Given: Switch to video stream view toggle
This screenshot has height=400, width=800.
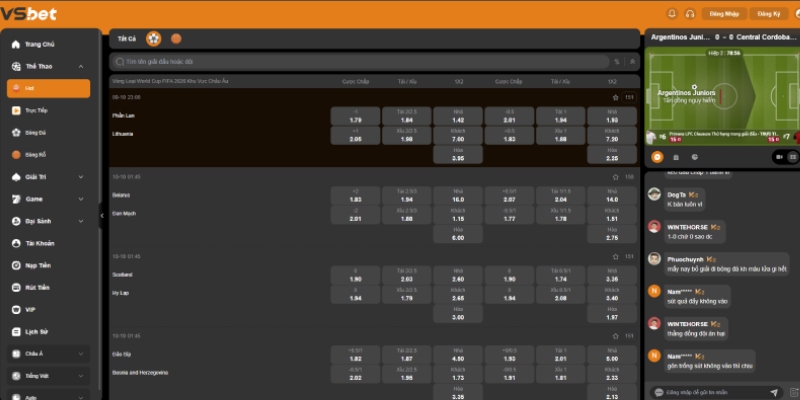Looking at the screenshot, I should pos(777,156).
